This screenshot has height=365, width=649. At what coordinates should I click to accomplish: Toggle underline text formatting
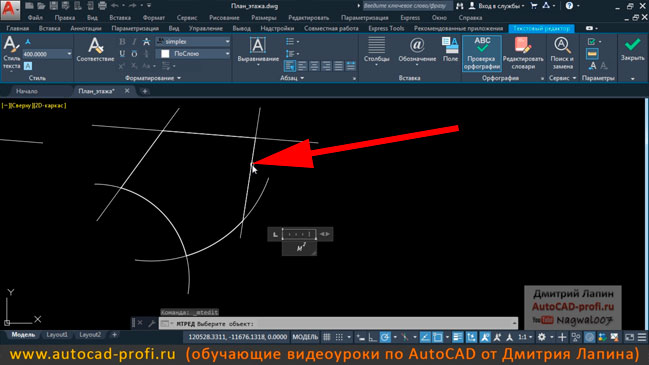tap(122, 54)
